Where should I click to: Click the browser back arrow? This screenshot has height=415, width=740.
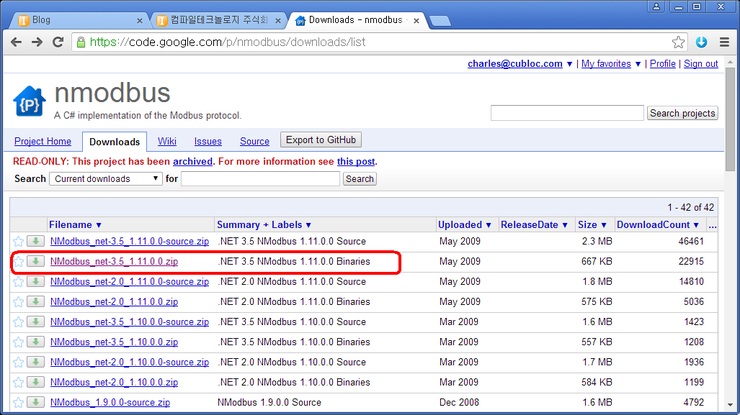[15, 42]
